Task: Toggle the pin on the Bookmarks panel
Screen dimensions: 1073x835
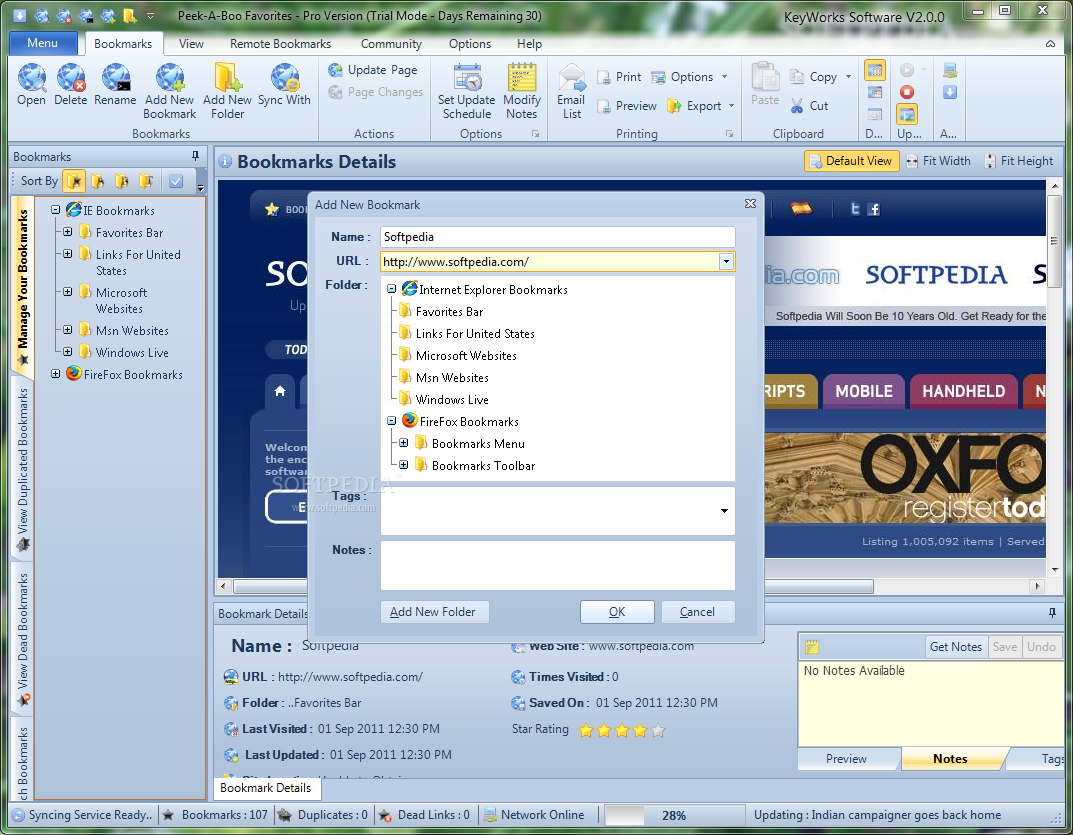Action: tap(195, 156)
